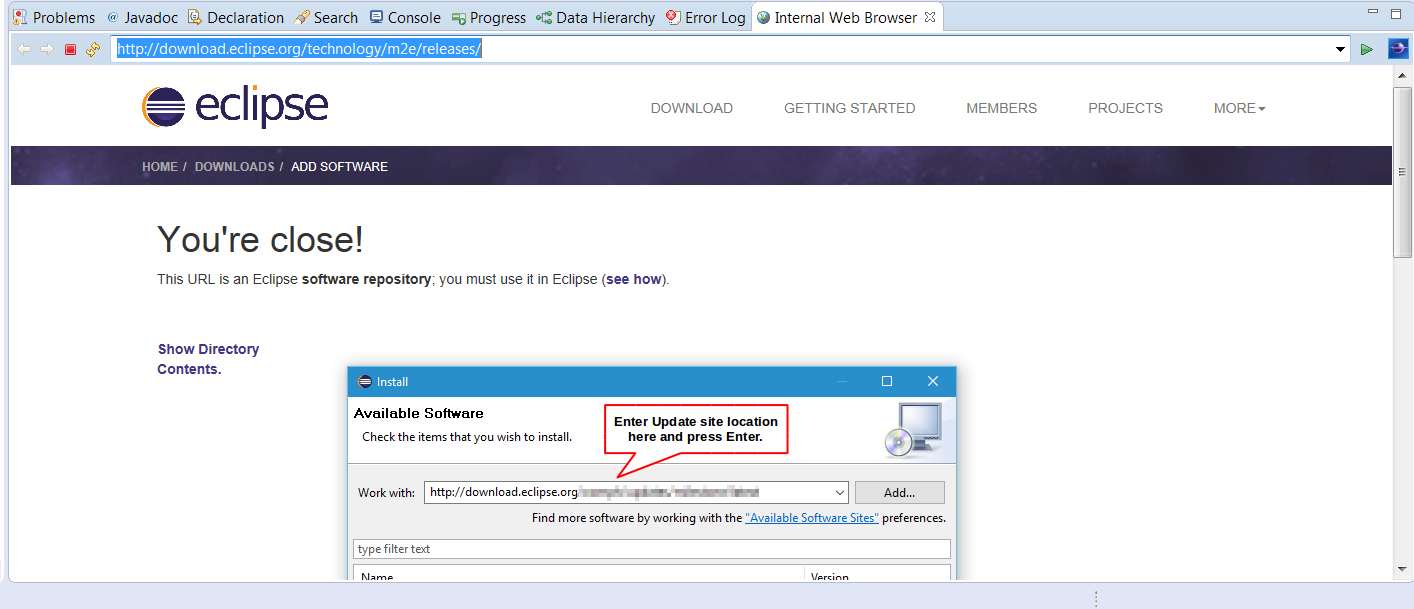
Task: Click the vertical scrollbar thumb
Action: pyautogui.click(x=1403, y=172)
